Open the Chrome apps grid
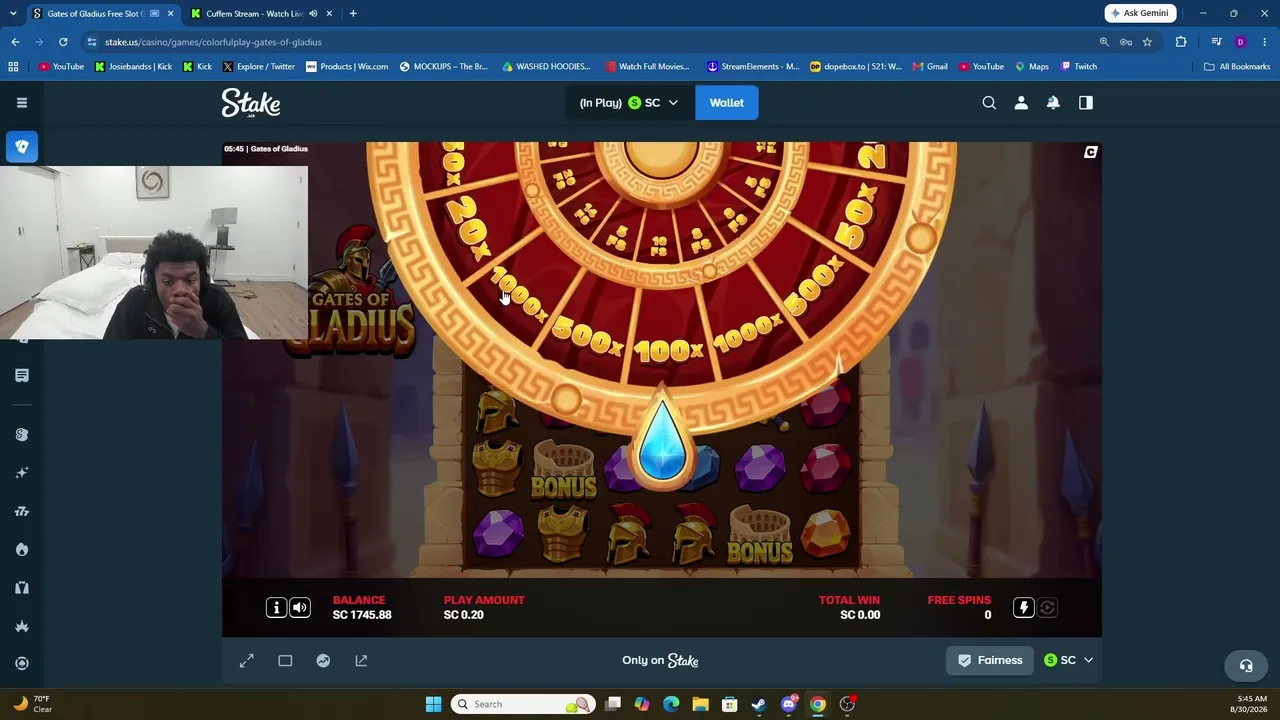The width and height of the screenshot is (1280, 720). 13,67
